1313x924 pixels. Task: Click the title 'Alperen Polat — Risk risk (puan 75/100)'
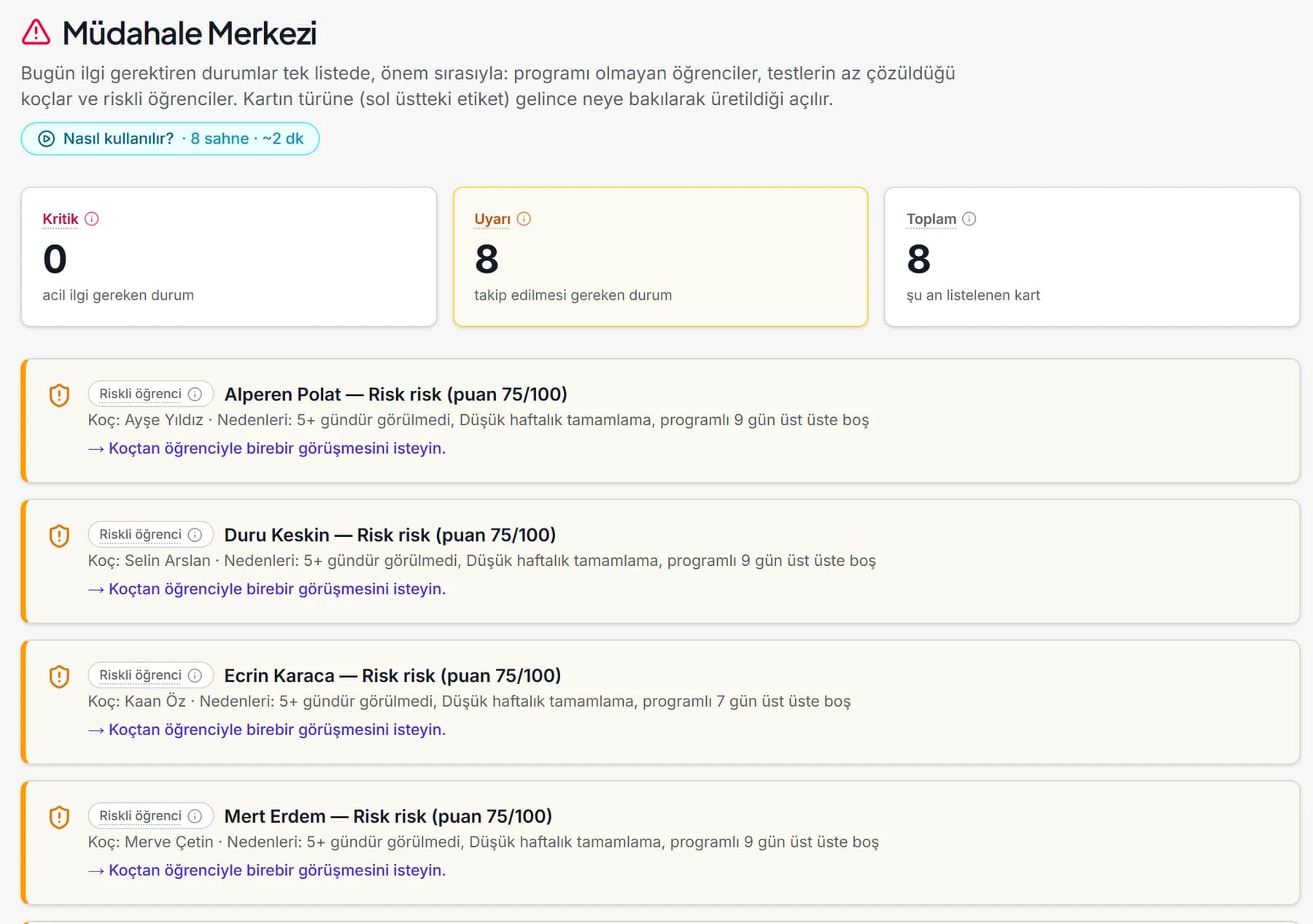click(x=395, y=395)
